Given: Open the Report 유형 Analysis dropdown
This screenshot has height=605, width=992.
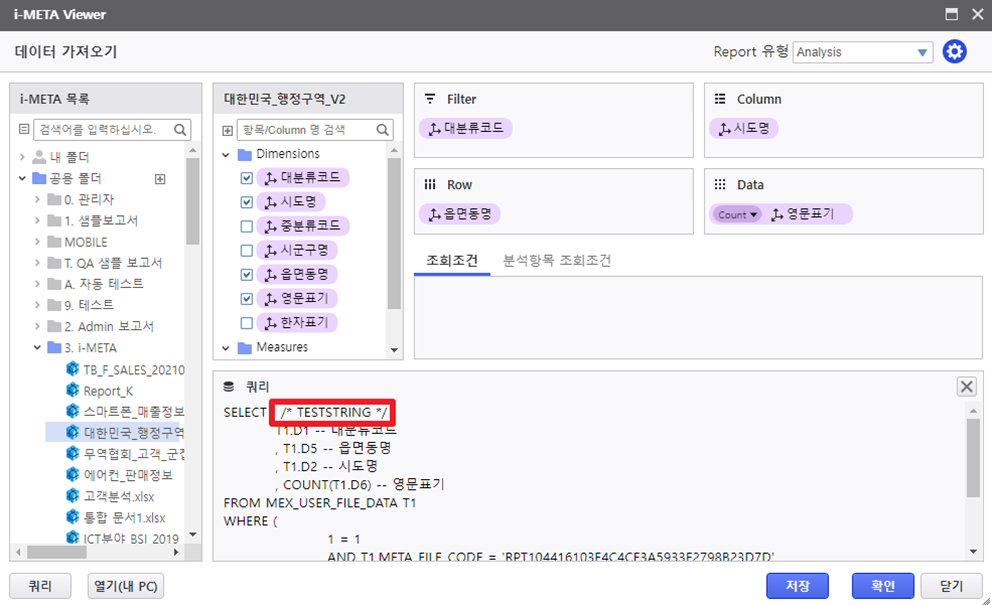Looking at the screenshot, I should click(922, 52).
